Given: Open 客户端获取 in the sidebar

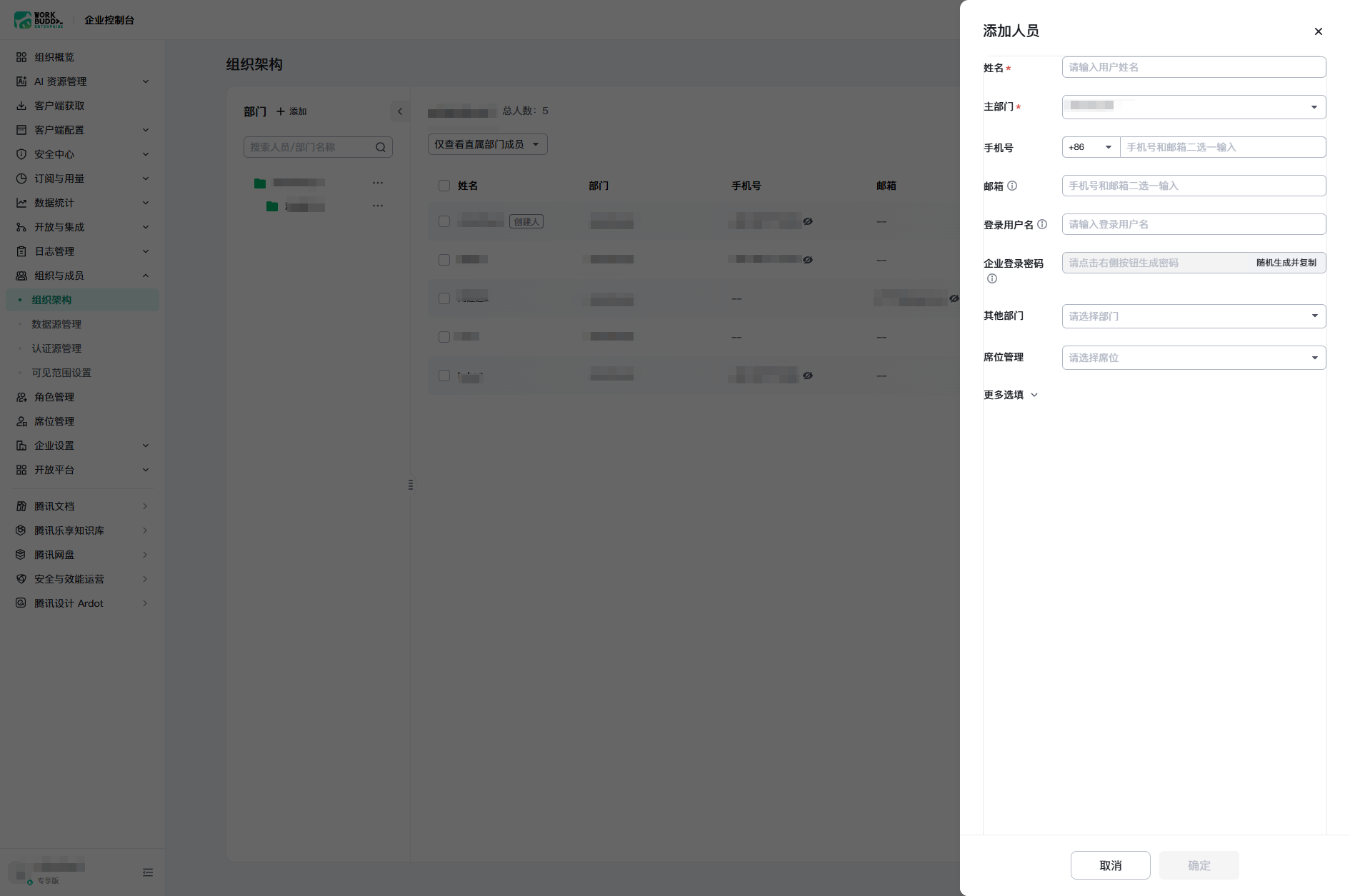Looking at the screenshot, I should point(82,106).
